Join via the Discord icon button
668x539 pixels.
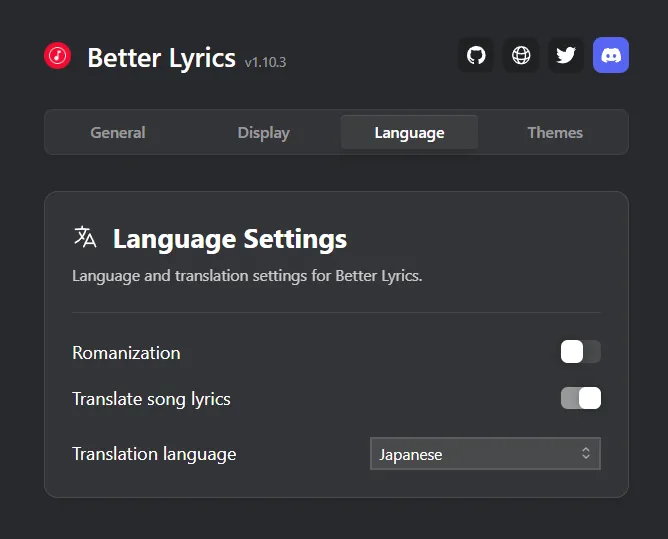point(611,55)
